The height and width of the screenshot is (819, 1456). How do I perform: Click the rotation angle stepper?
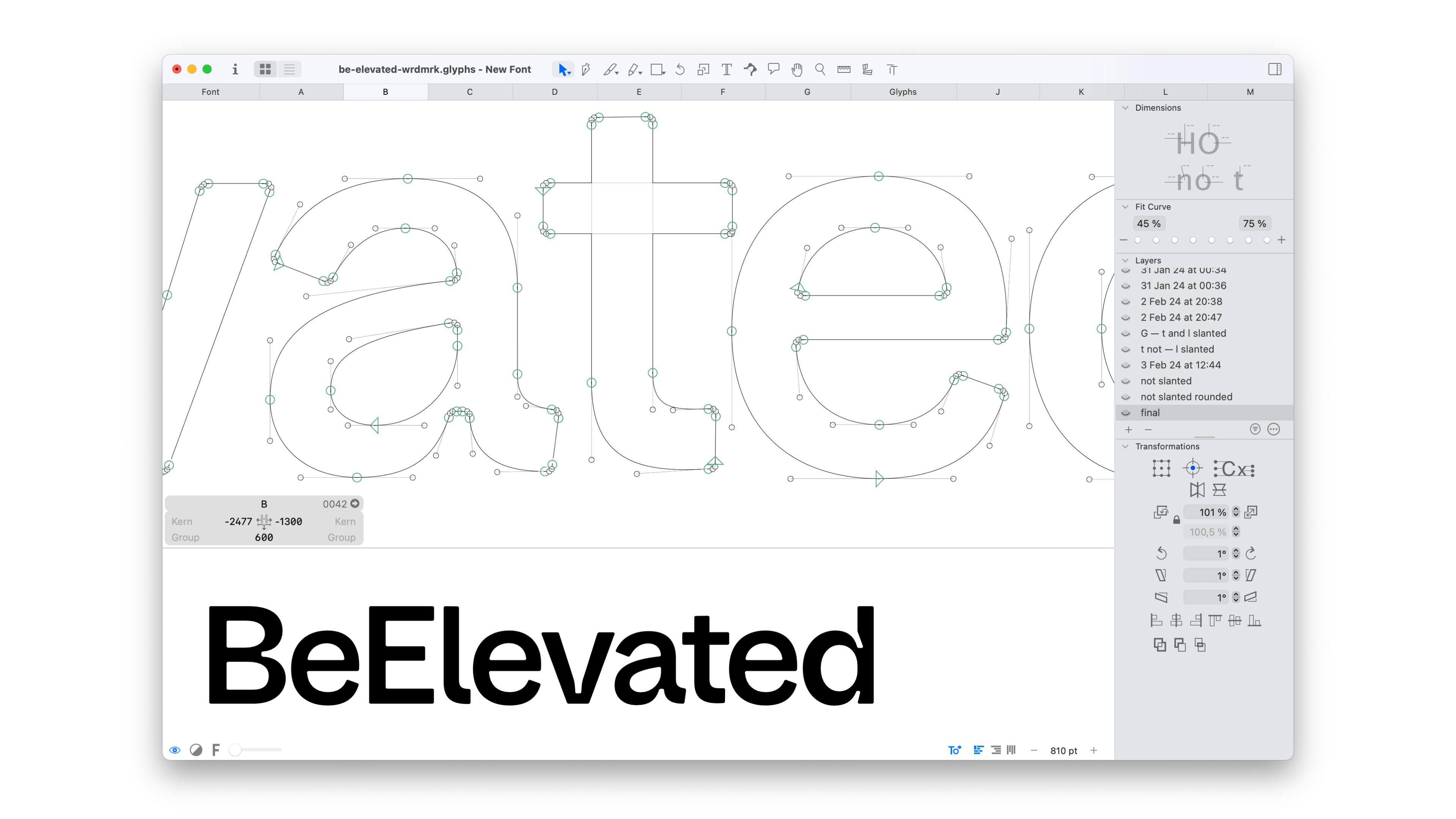pos(1236,553)
